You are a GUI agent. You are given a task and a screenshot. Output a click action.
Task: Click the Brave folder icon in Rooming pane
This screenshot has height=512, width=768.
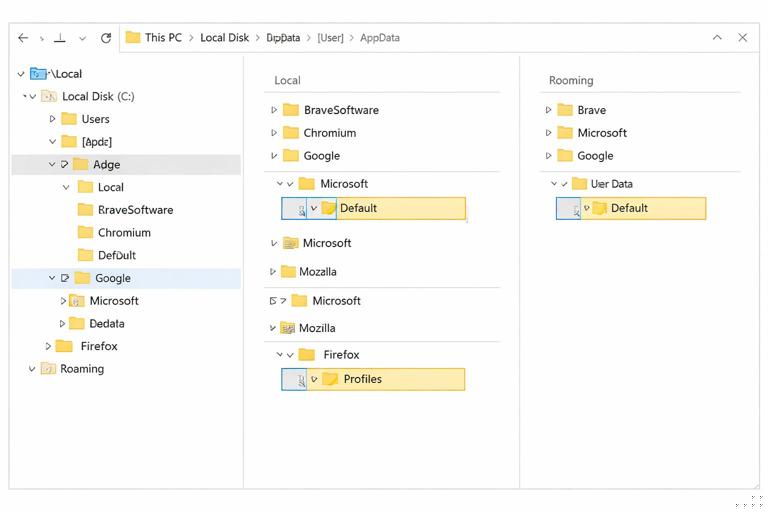point(565,110)
